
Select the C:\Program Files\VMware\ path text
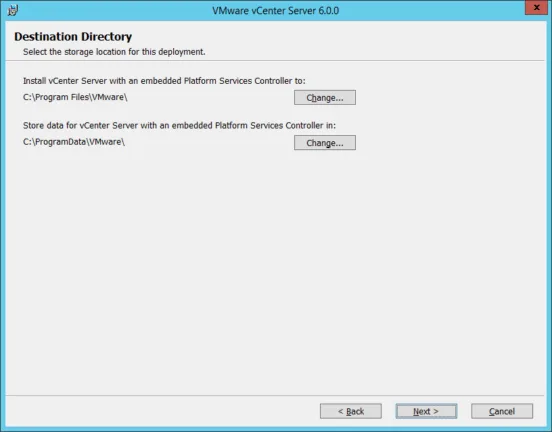pyautogui.click(x=75, y=97)
